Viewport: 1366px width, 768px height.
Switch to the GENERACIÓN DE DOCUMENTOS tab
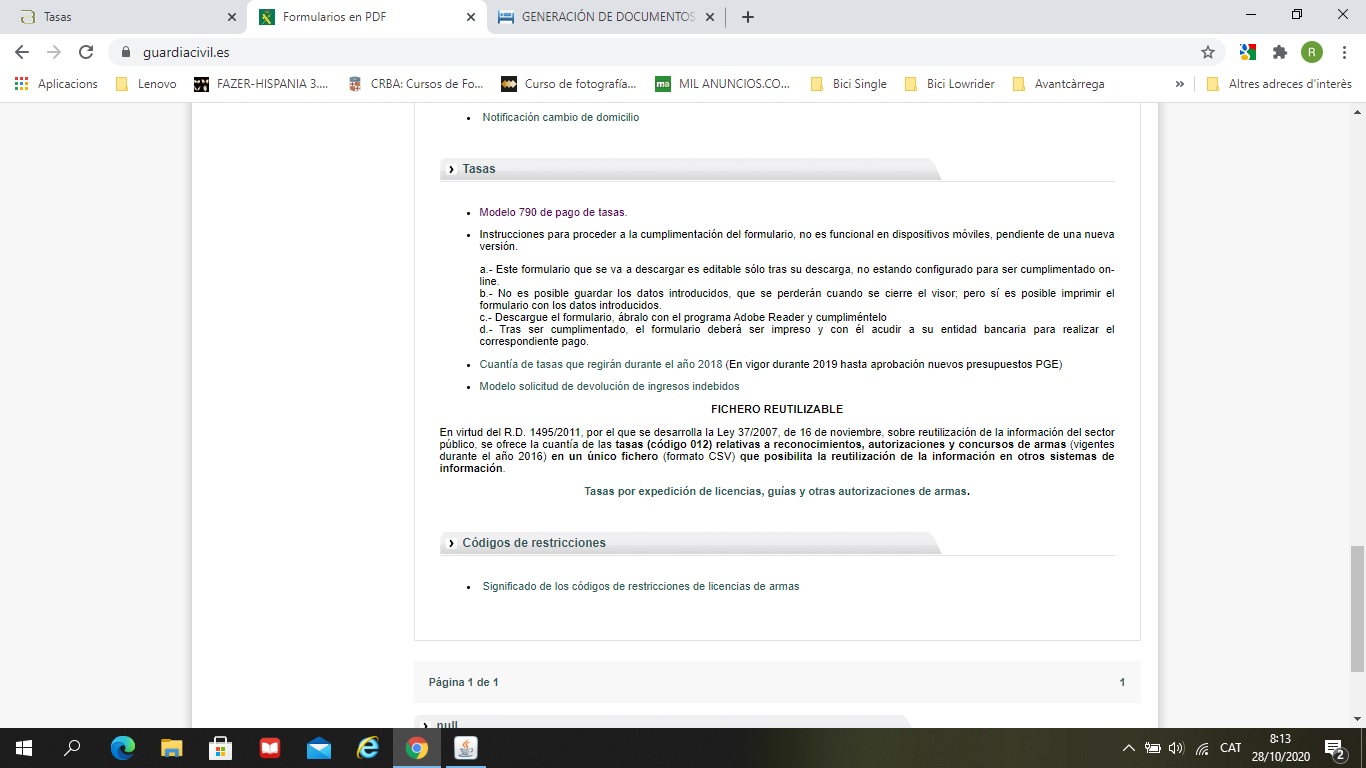tap(607, 17)
